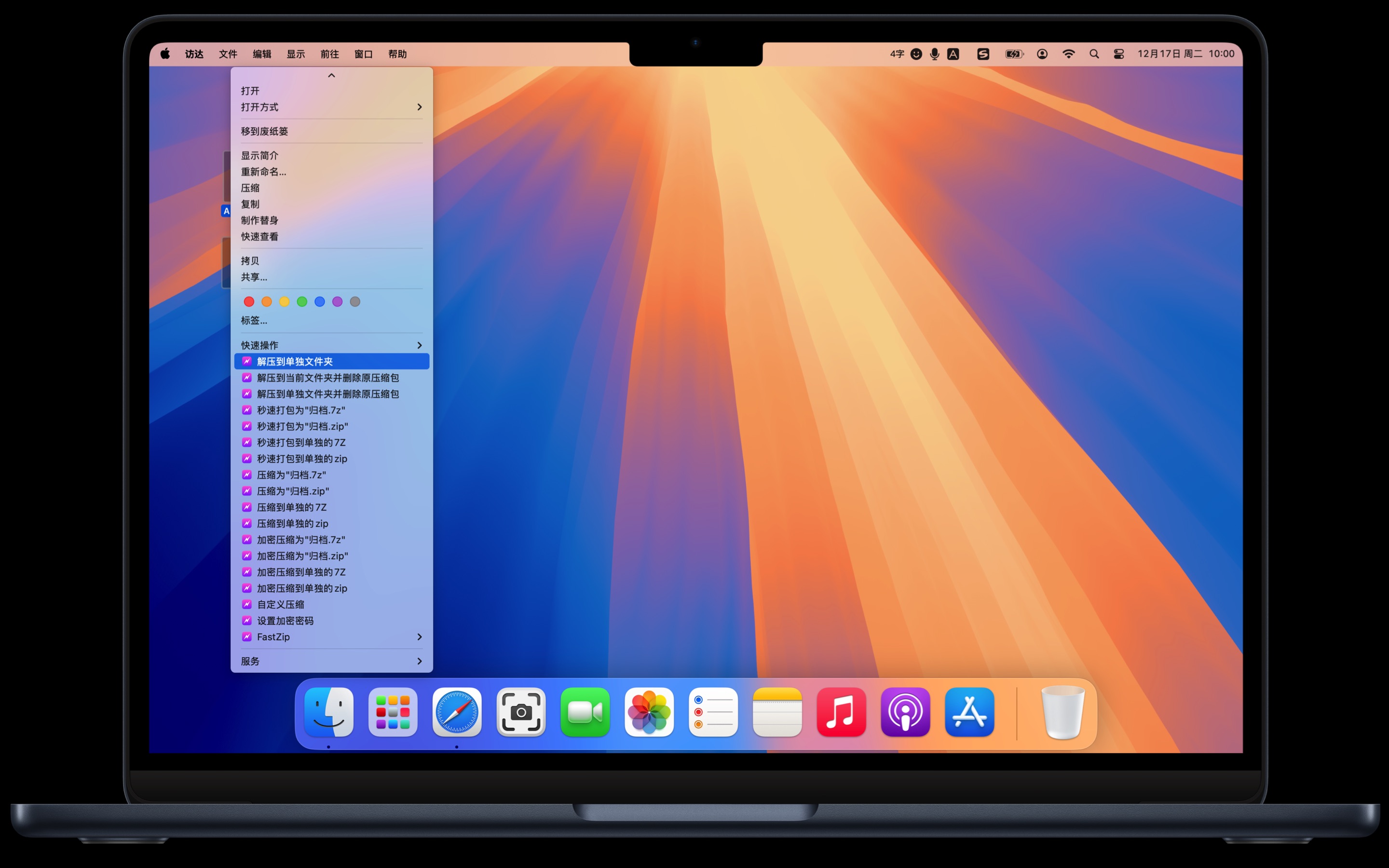Launch FaceTime from the Dock
1389x868 pixels.
pos(585,712)
